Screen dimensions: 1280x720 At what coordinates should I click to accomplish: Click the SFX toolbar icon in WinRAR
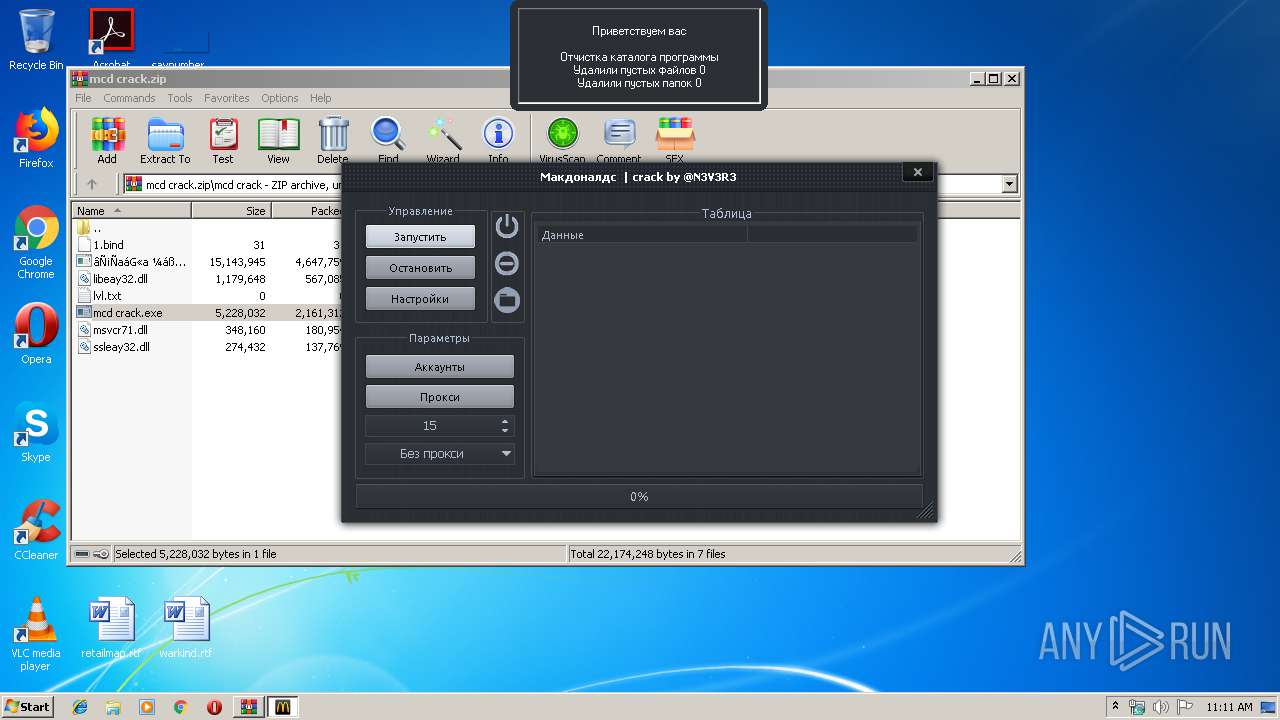click(x=675, y=141)
